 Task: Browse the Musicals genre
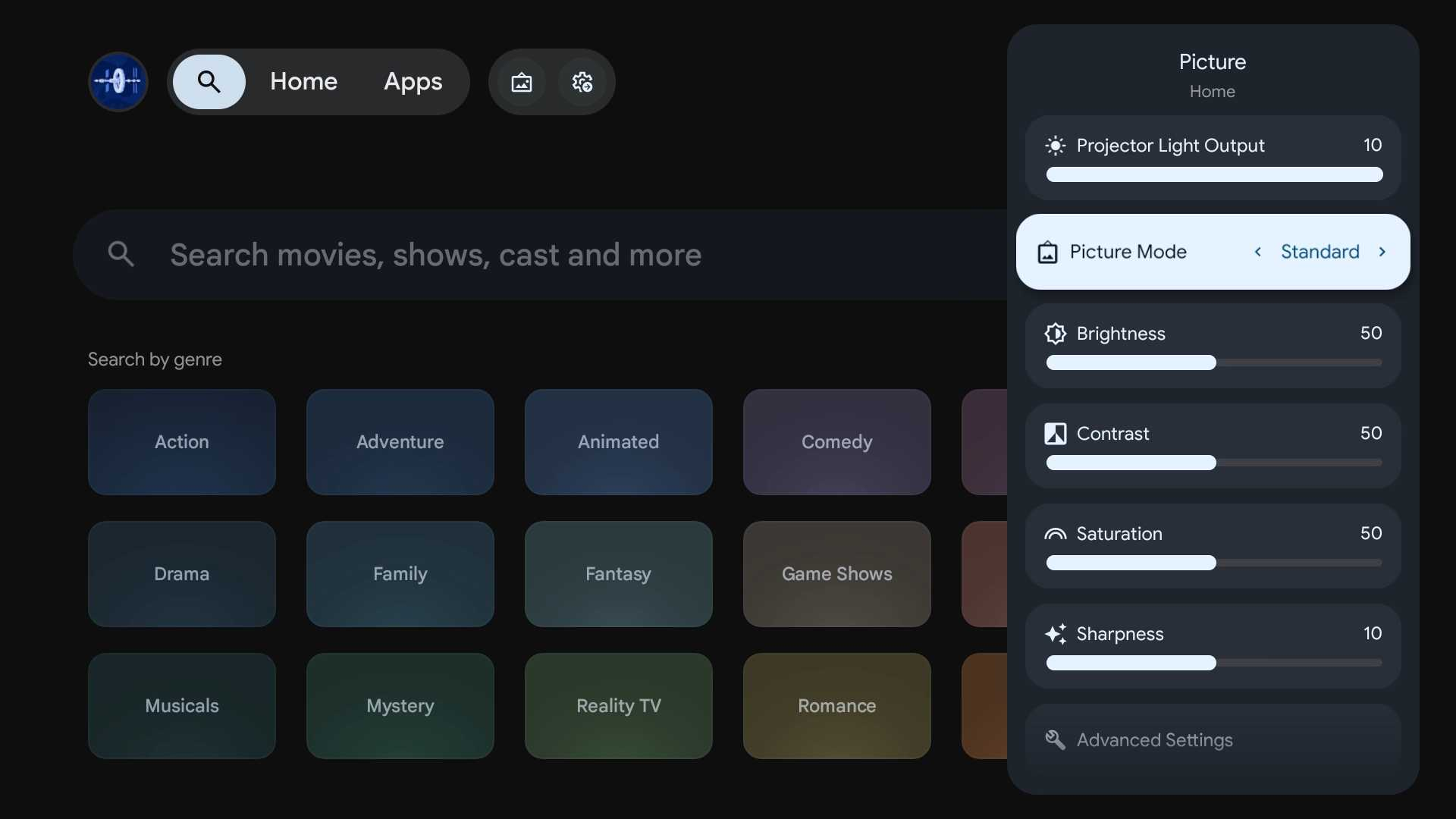[x=182, y=706]
